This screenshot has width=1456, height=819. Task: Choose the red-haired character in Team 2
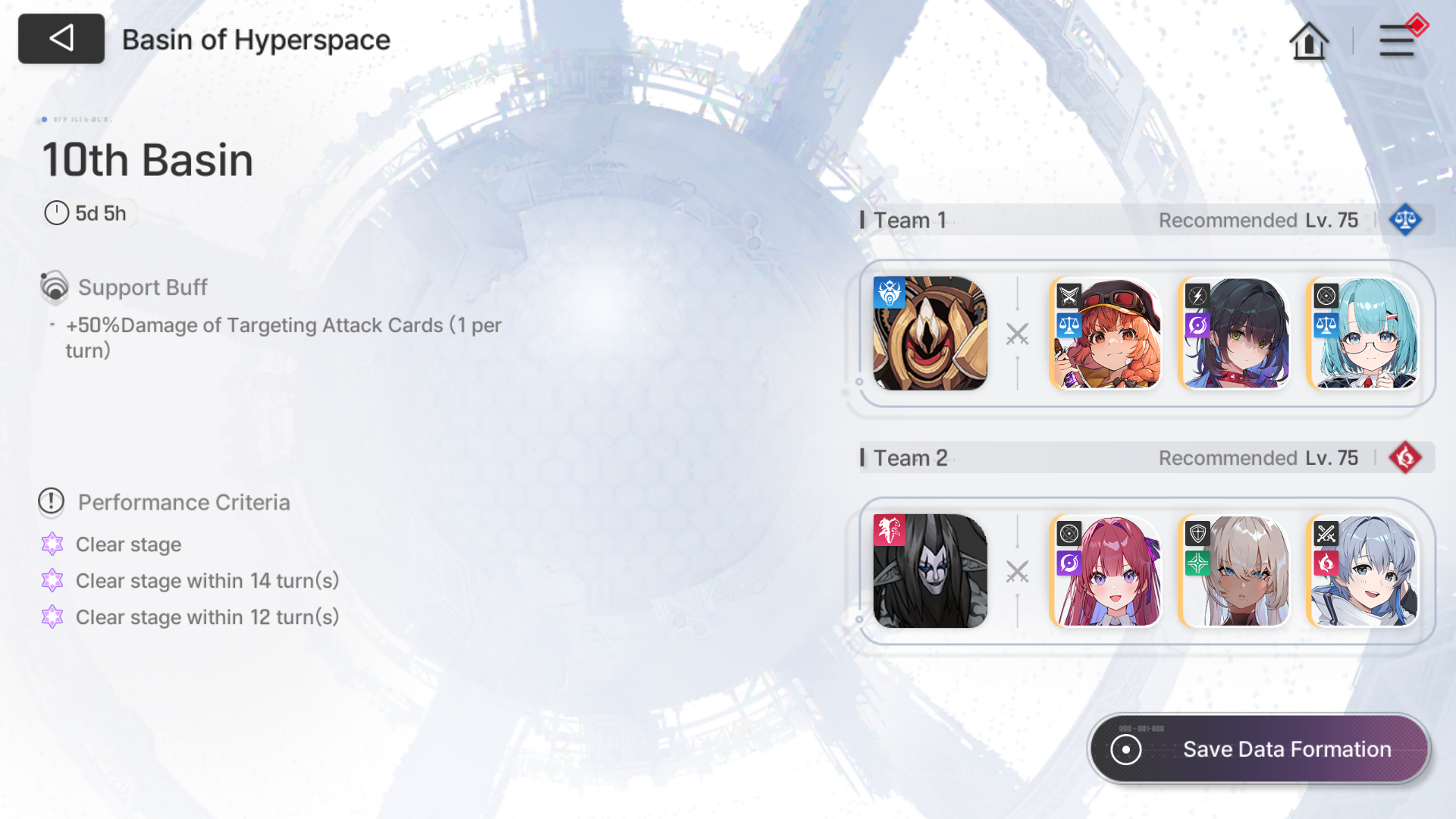click(1105, 571)
